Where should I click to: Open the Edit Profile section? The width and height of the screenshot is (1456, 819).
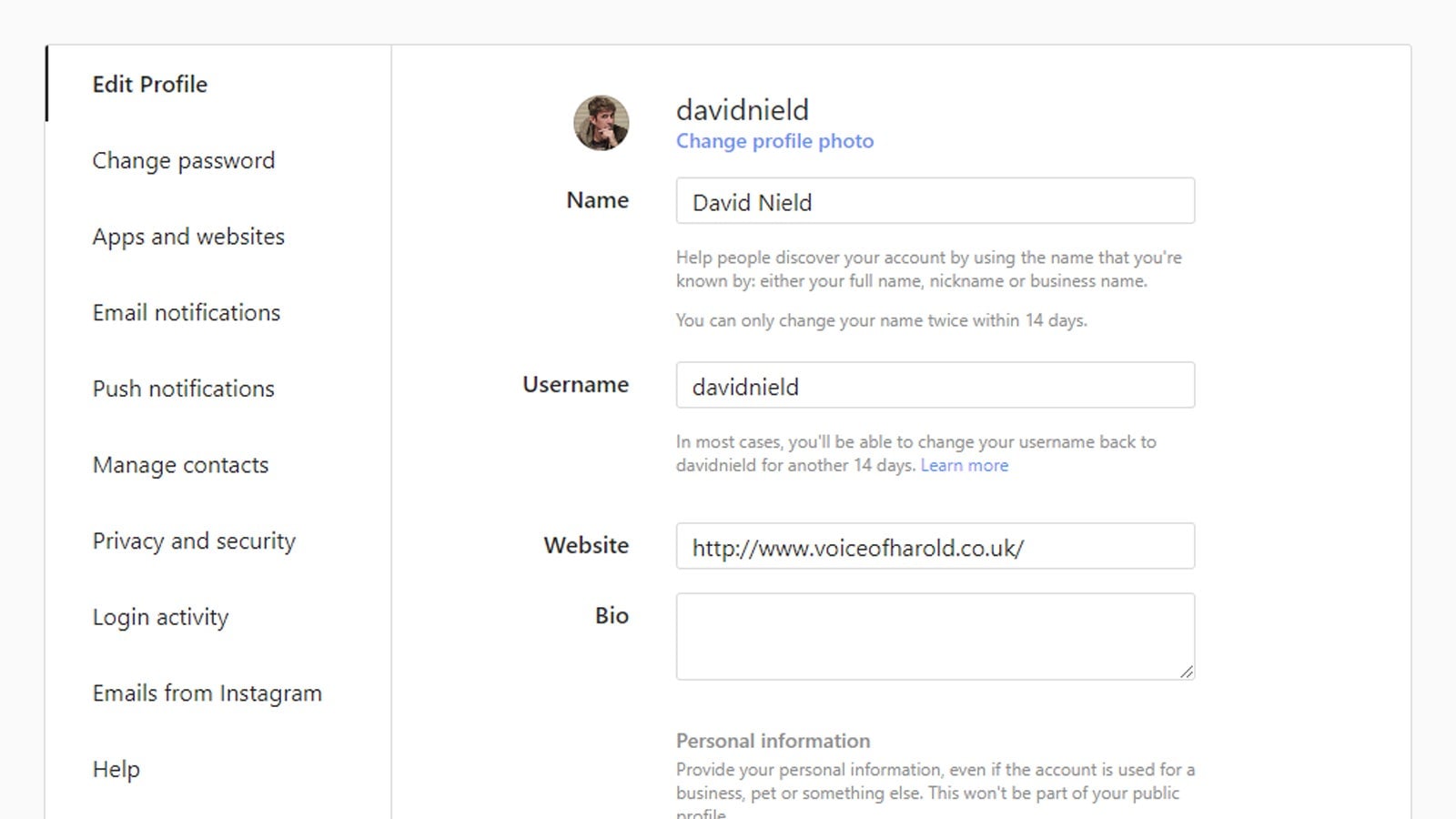click(150, 85)
